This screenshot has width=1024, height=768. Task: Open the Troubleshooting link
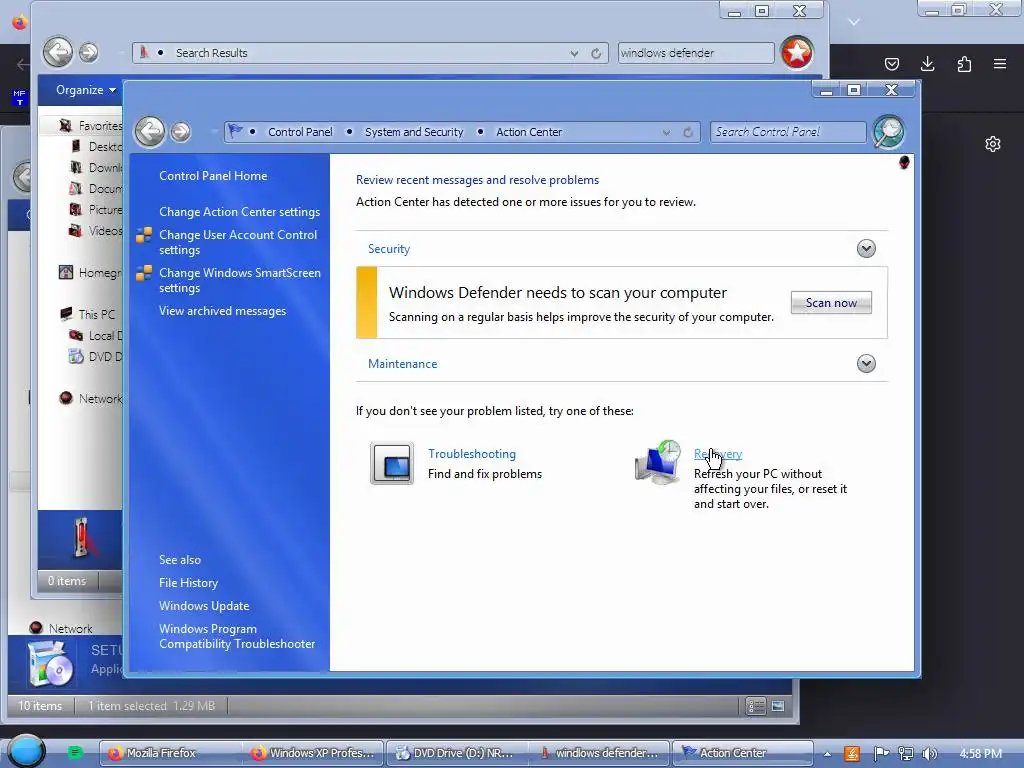[x=472, y=454]
